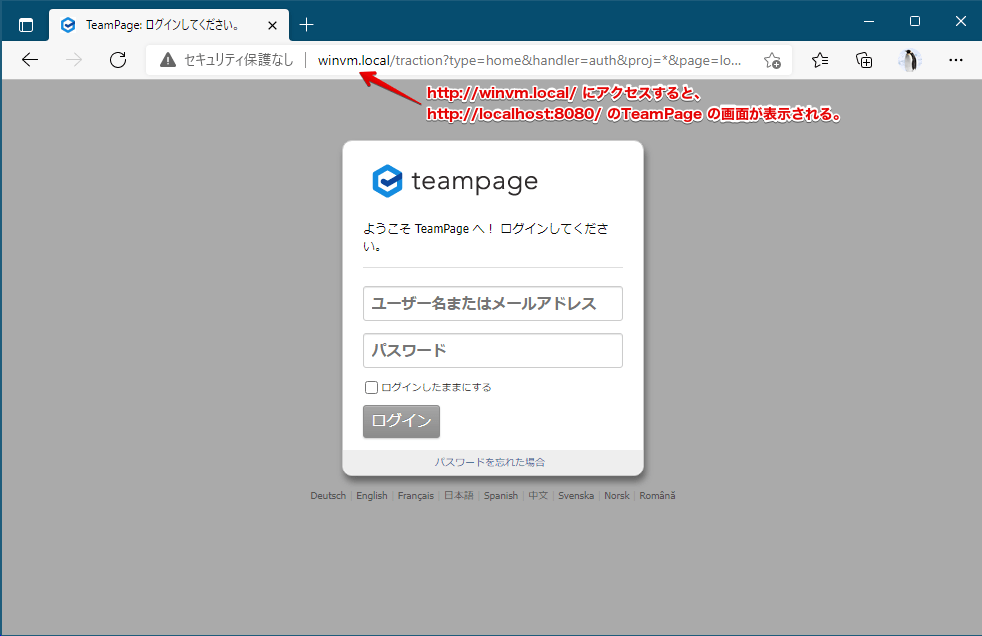Open the browser settings ellipsis menu
This screenshot has width=982, height=636.
pos(955,60)
